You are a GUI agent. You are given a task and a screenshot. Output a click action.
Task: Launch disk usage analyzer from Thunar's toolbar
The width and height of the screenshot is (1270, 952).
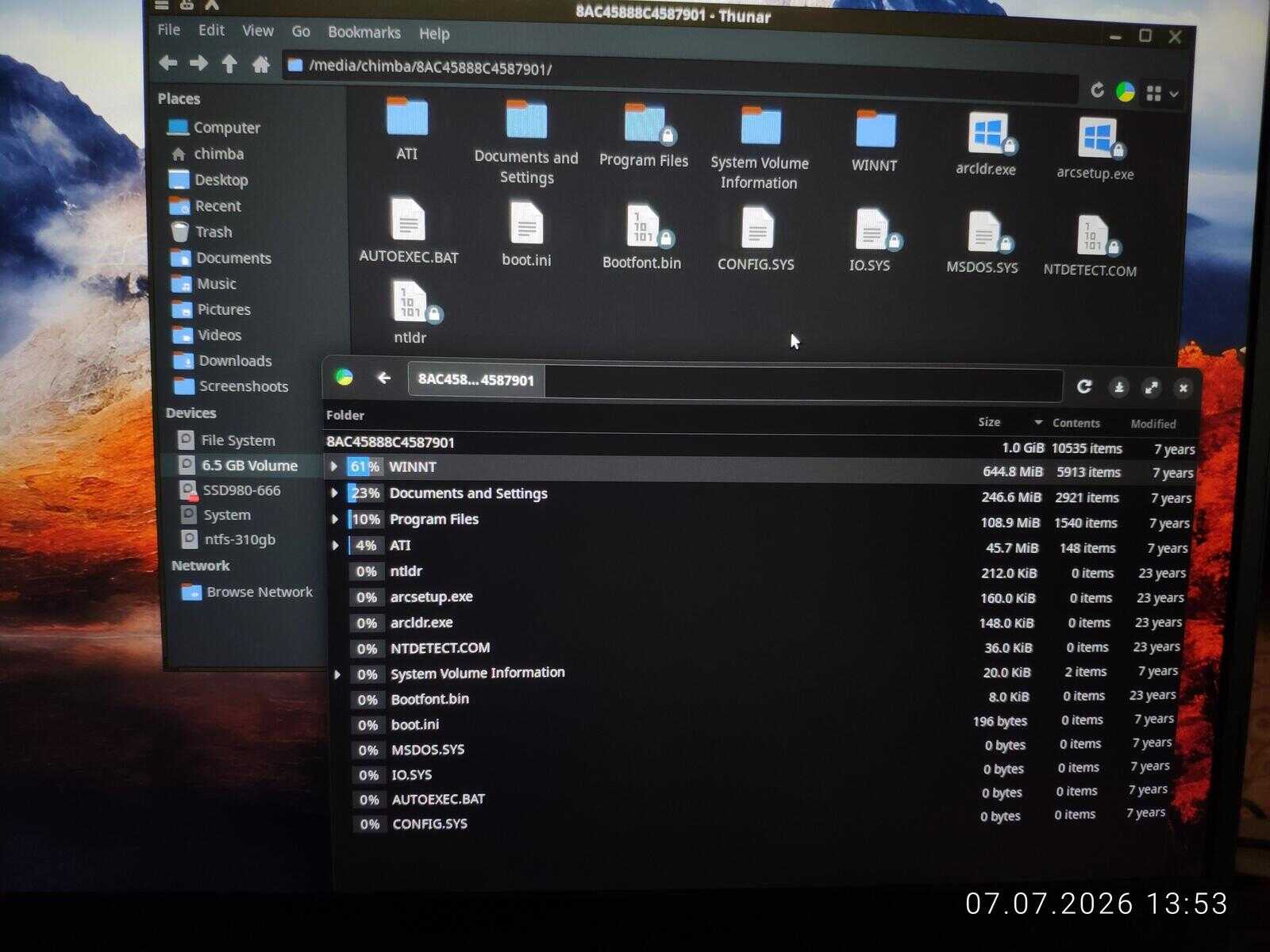[1125, 92]
